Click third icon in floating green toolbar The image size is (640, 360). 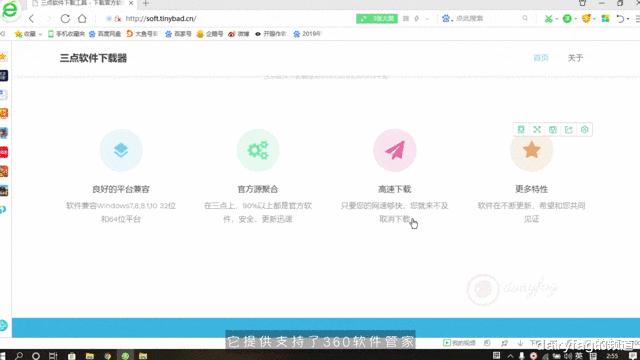(553, 130)
